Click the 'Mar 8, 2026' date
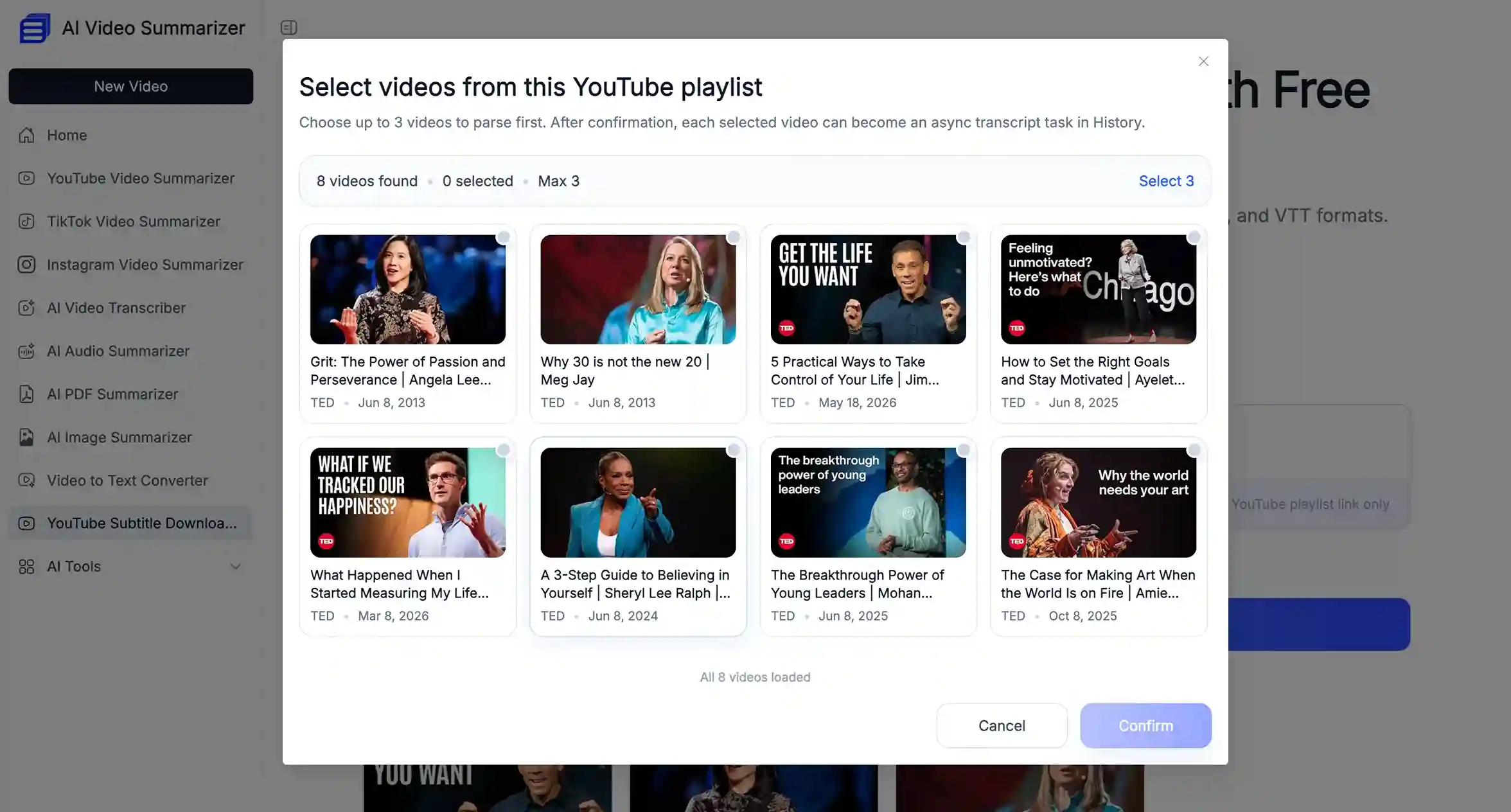 click(393, 616)
